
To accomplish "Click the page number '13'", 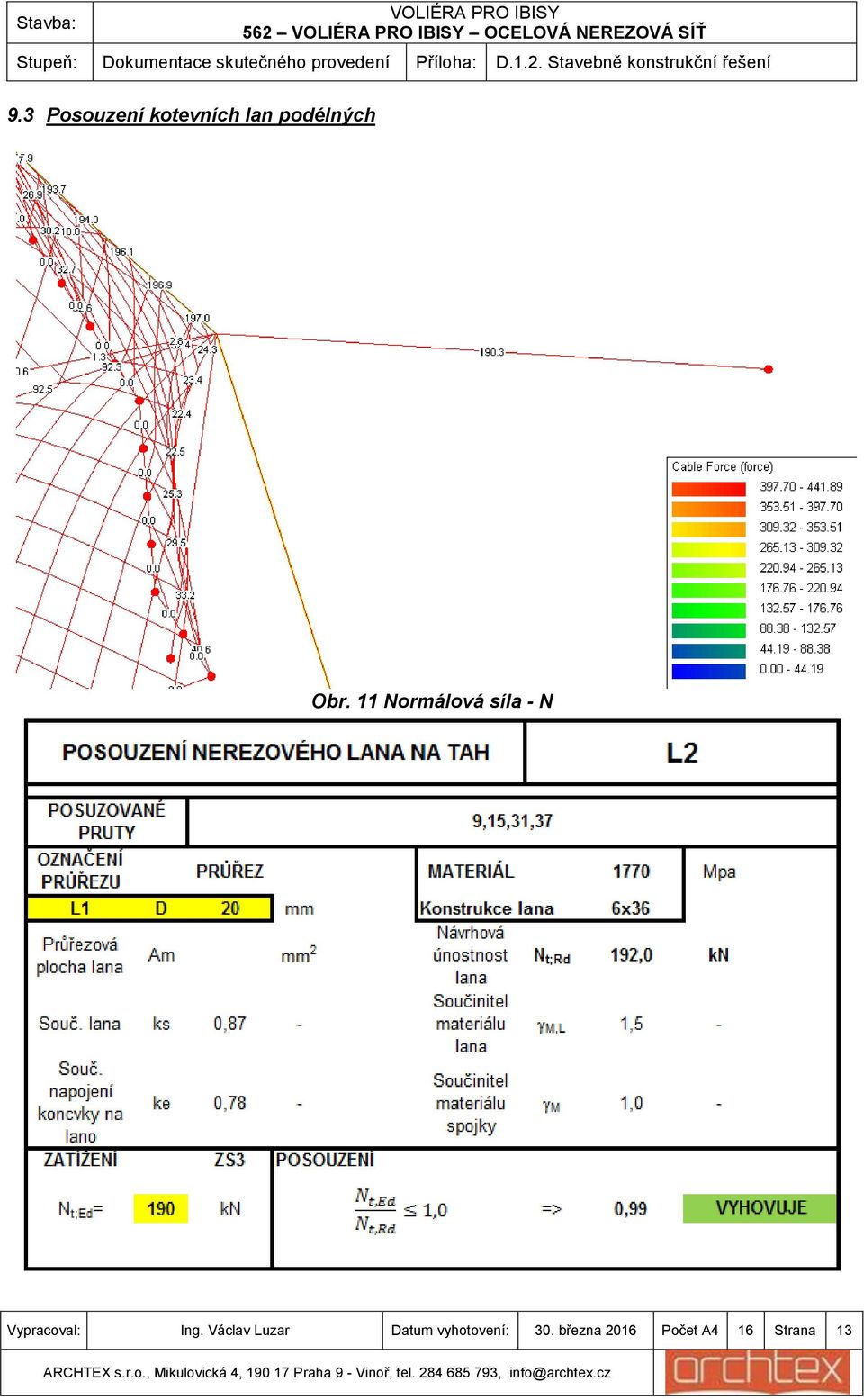I will point(844,1330).
